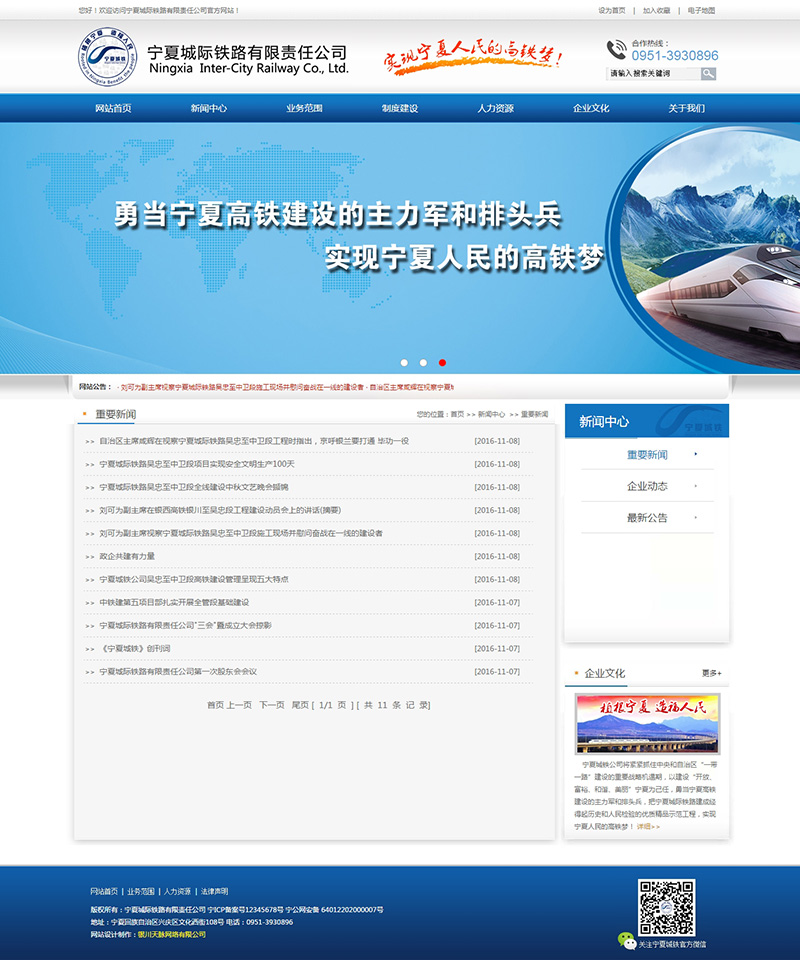The image size is (800, 960).
Task: Open news article 政企共建有力量
Action: point(127,556)
